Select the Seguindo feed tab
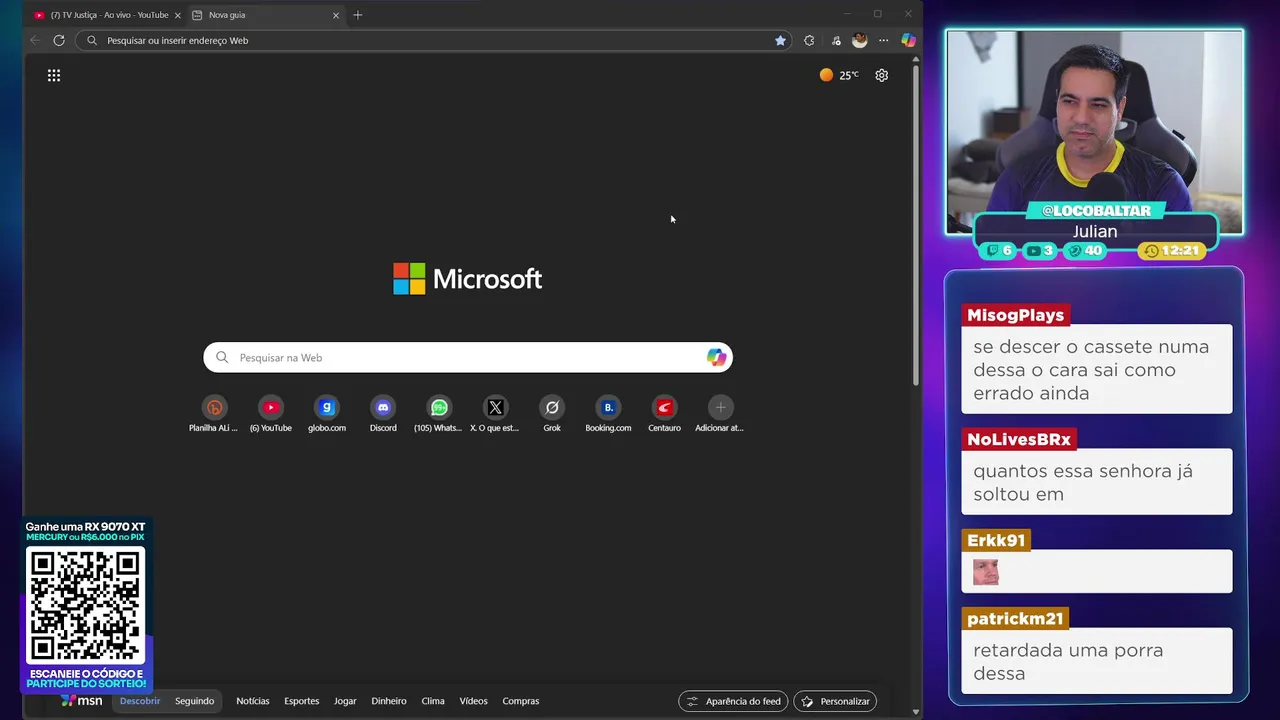This screenshot has width=1280, height=720. click(x=195, y=701)
